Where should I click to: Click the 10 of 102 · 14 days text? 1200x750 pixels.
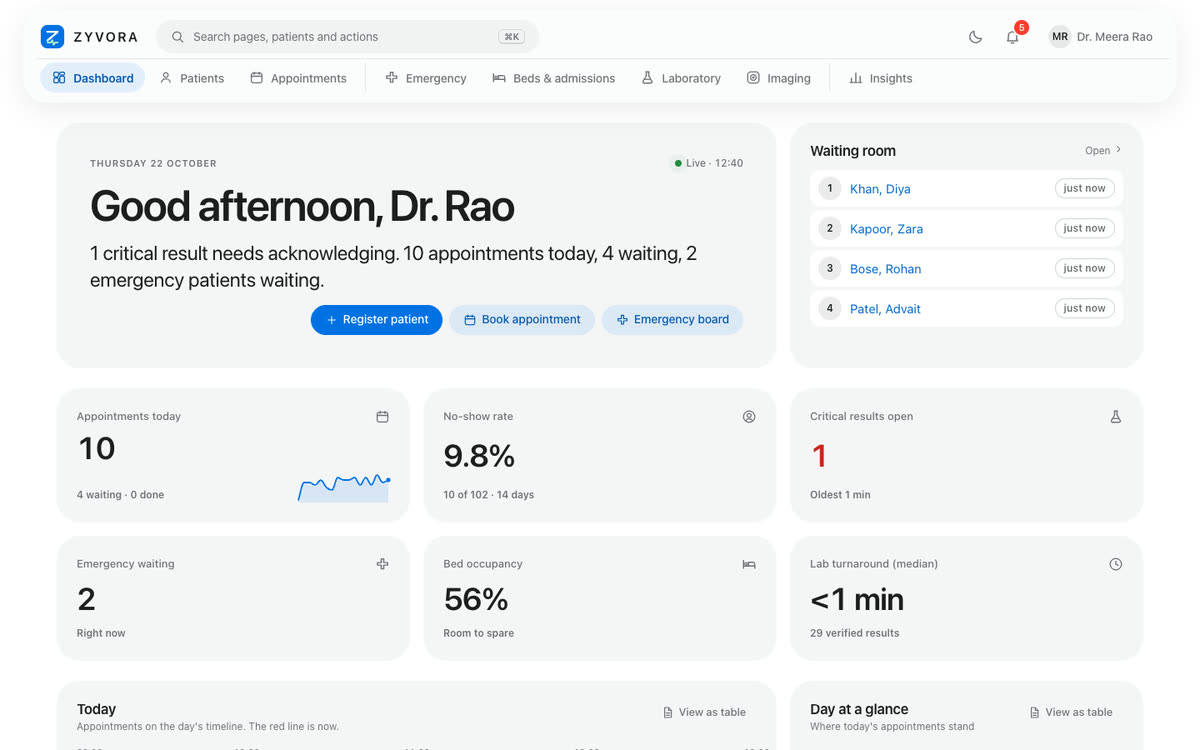489,494
